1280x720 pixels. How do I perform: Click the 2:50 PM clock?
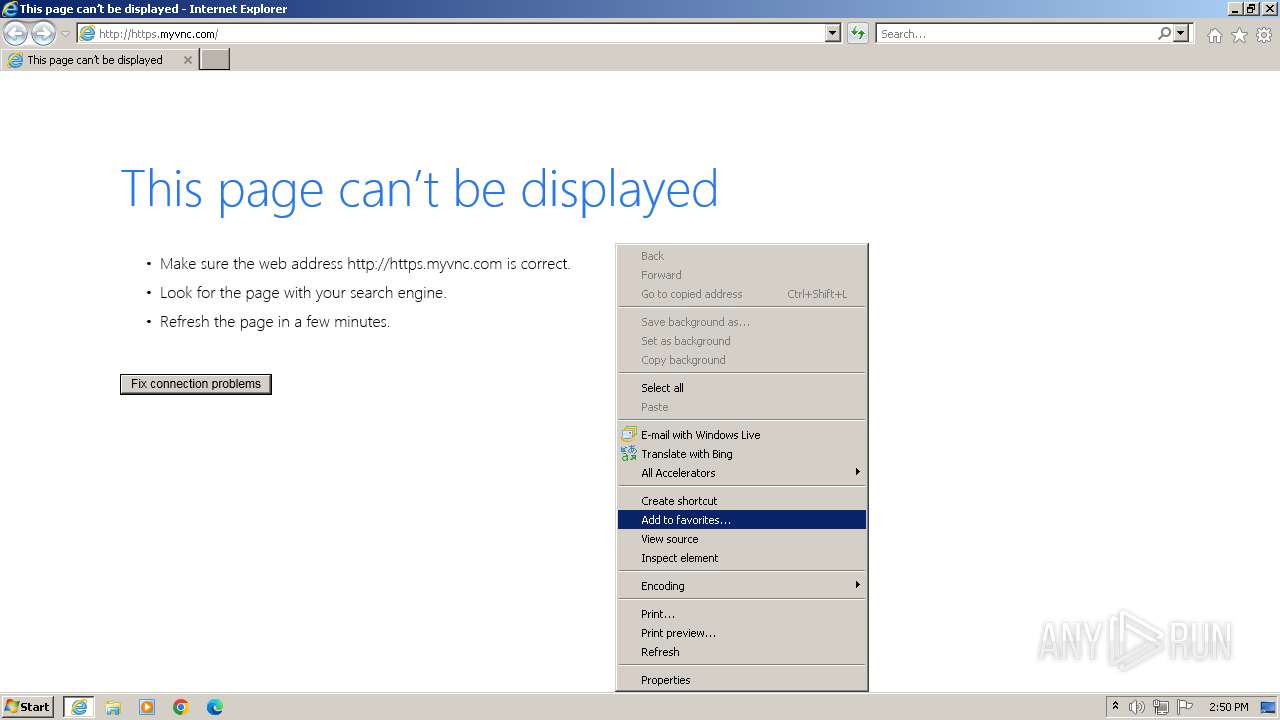pyautogui.click(x=1229, y=707)
